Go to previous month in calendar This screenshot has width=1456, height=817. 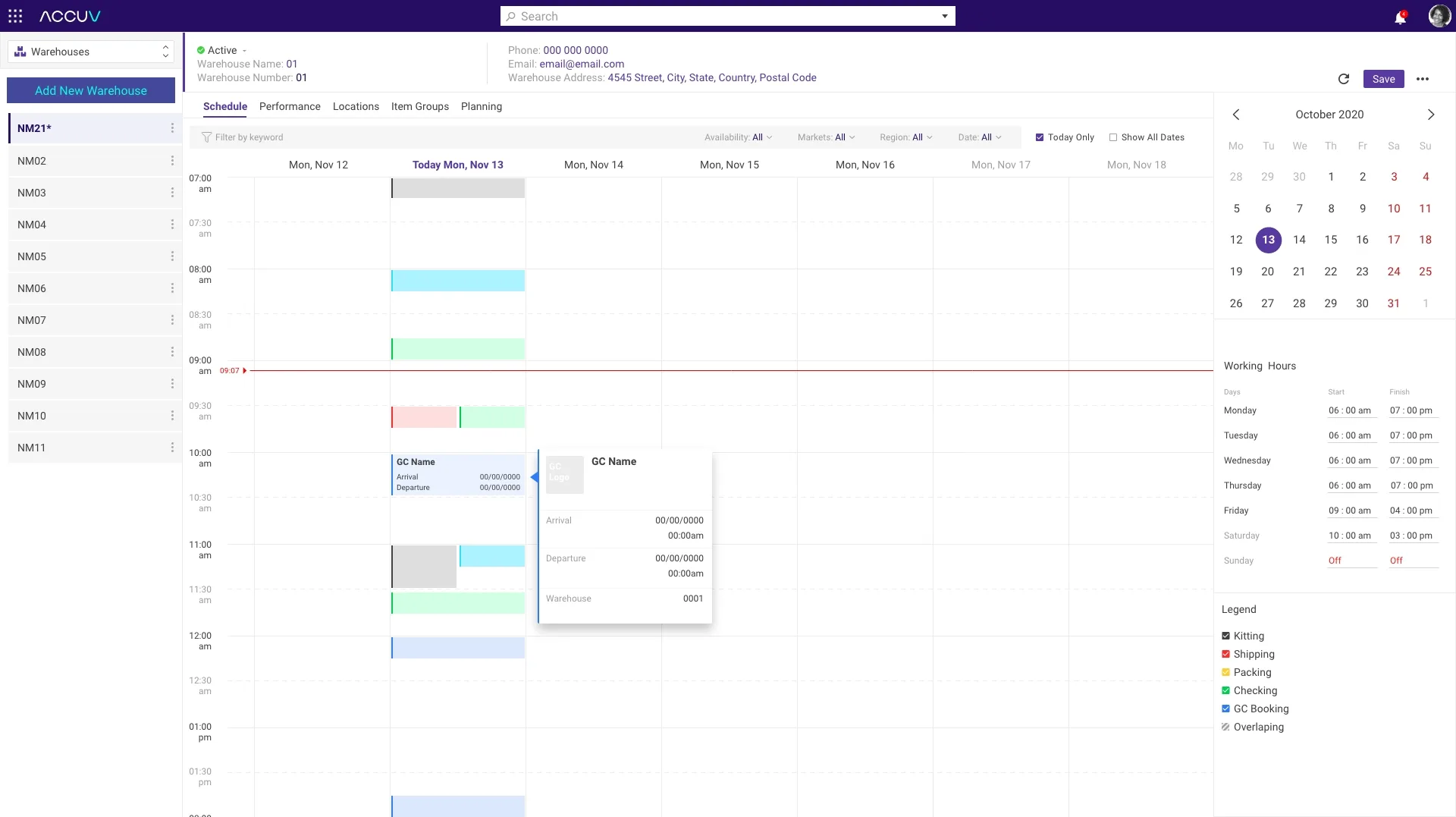[x=1236, y=115]
